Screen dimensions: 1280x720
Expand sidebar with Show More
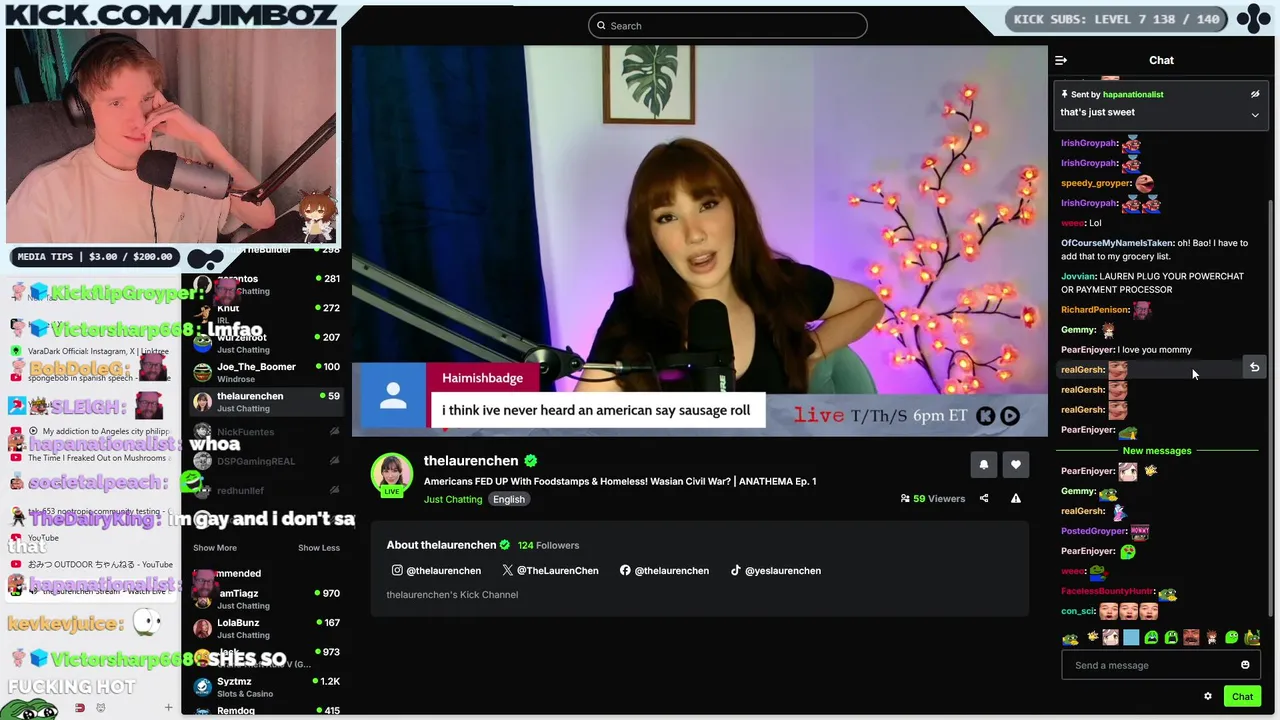pos(214,548)
